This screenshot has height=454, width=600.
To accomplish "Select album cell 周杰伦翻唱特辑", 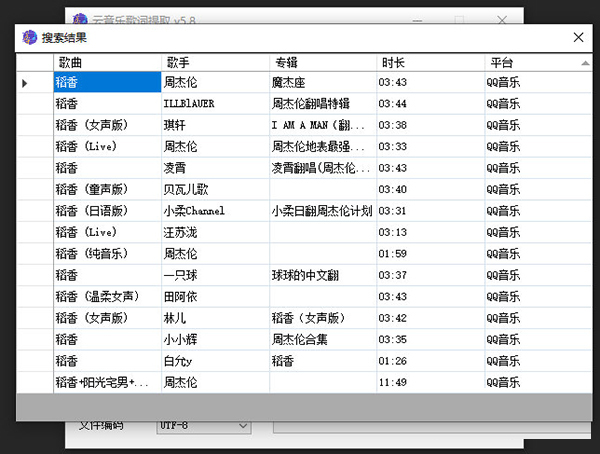I will click(323, 103).
